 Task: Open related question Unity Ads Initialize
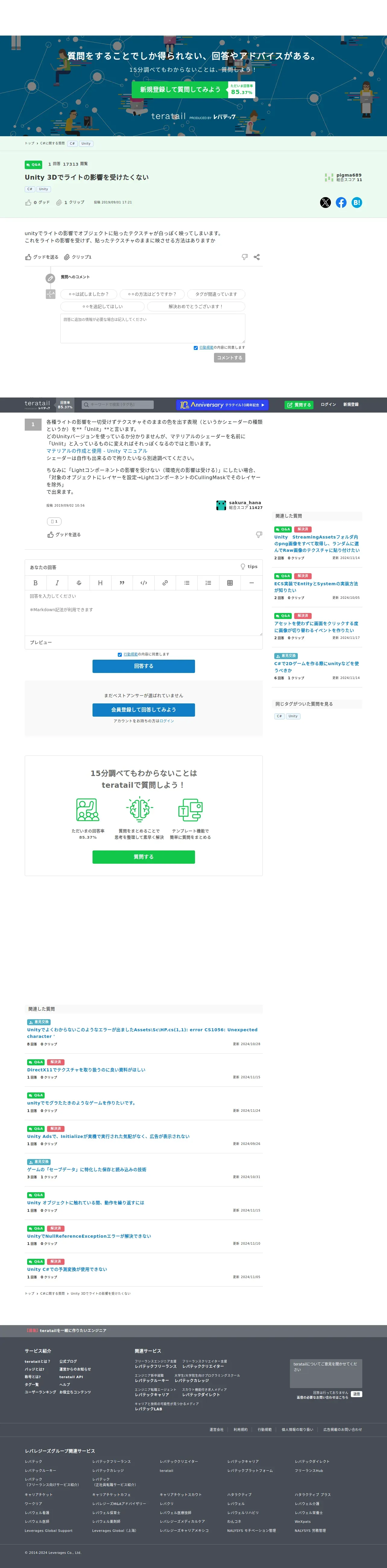[x=108, y=1136]
